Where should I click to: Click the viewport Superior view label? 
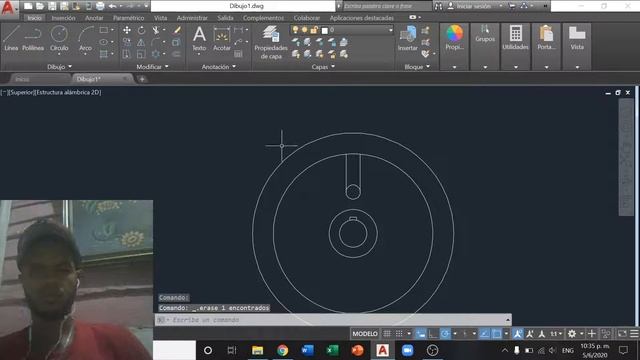click(21, 93)
